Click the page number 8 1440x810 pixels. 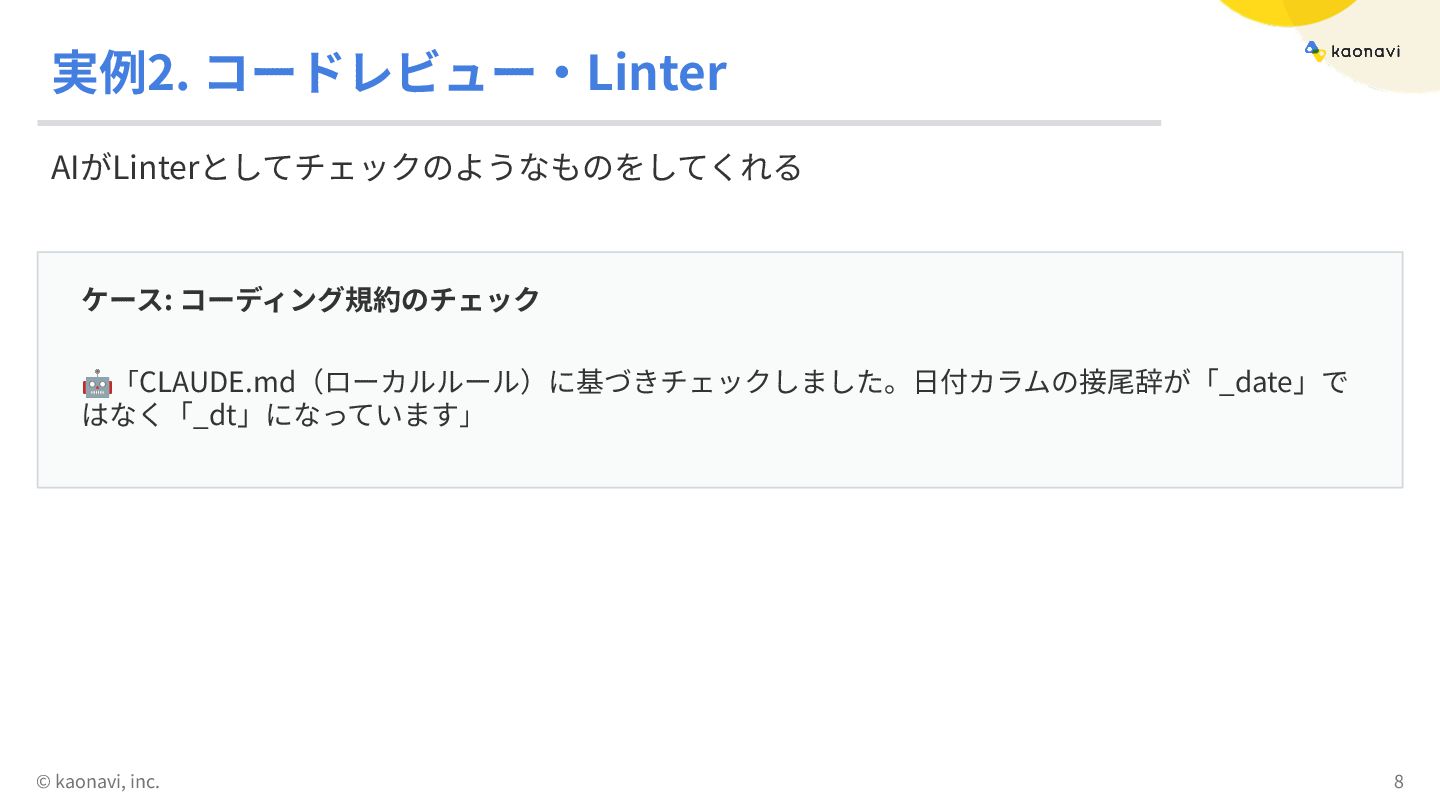point(1398,781)
